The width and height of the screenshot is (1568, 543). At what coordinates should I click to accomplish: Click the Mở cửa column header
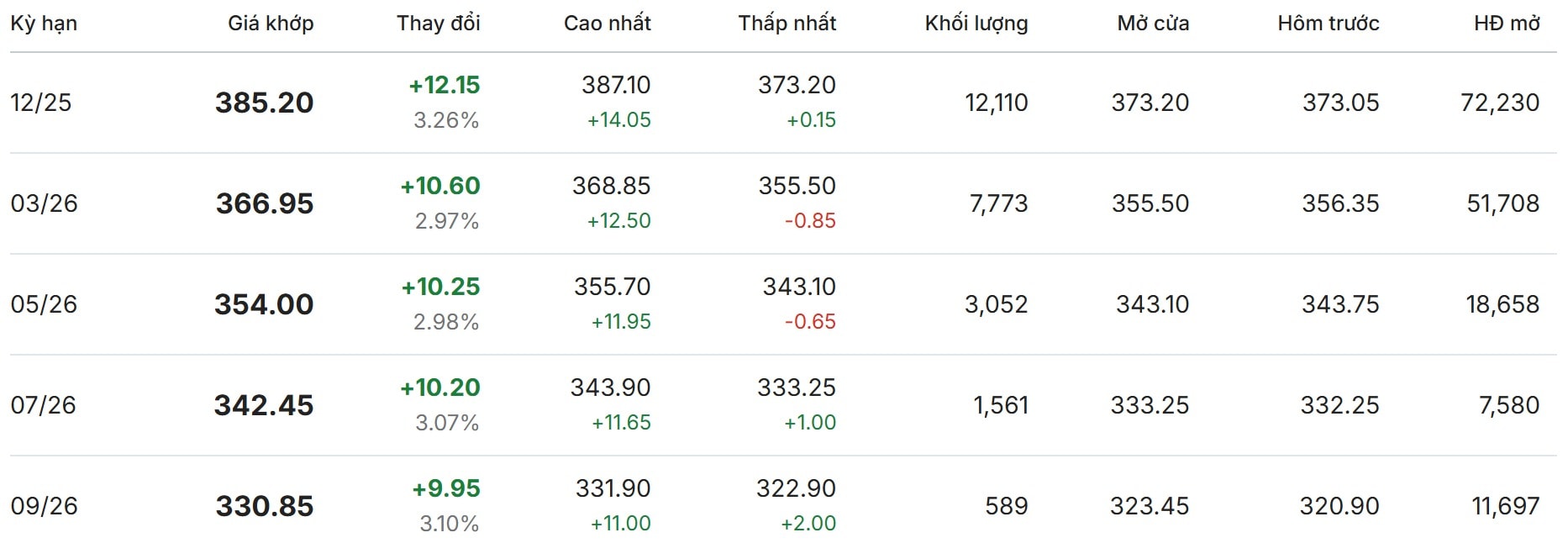pos(1153,24)
